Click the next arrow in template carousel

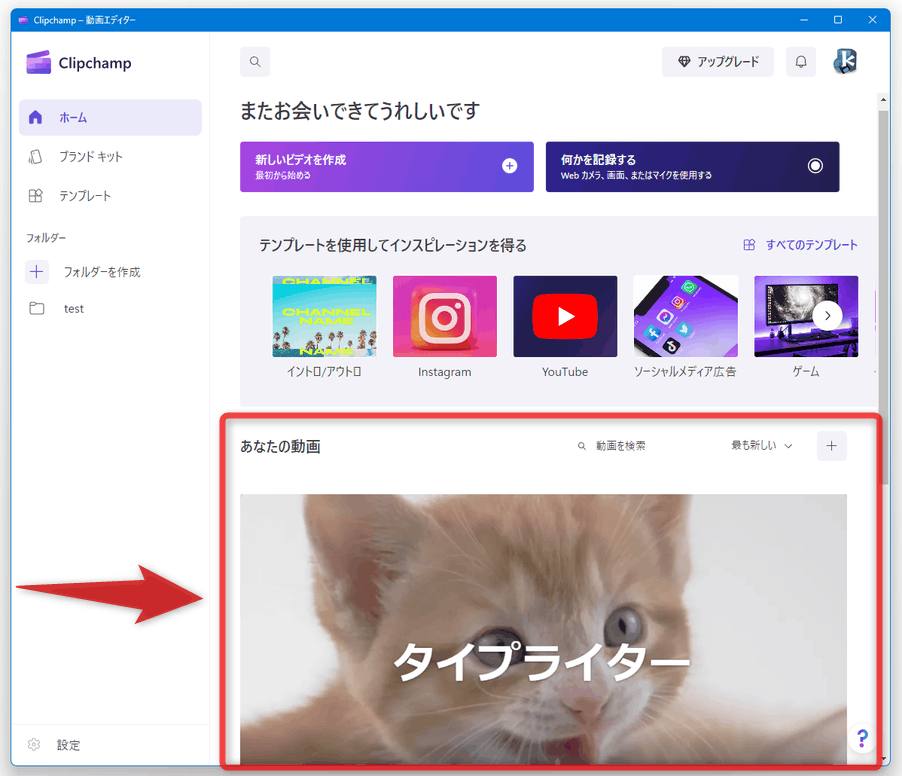(827, 316)
